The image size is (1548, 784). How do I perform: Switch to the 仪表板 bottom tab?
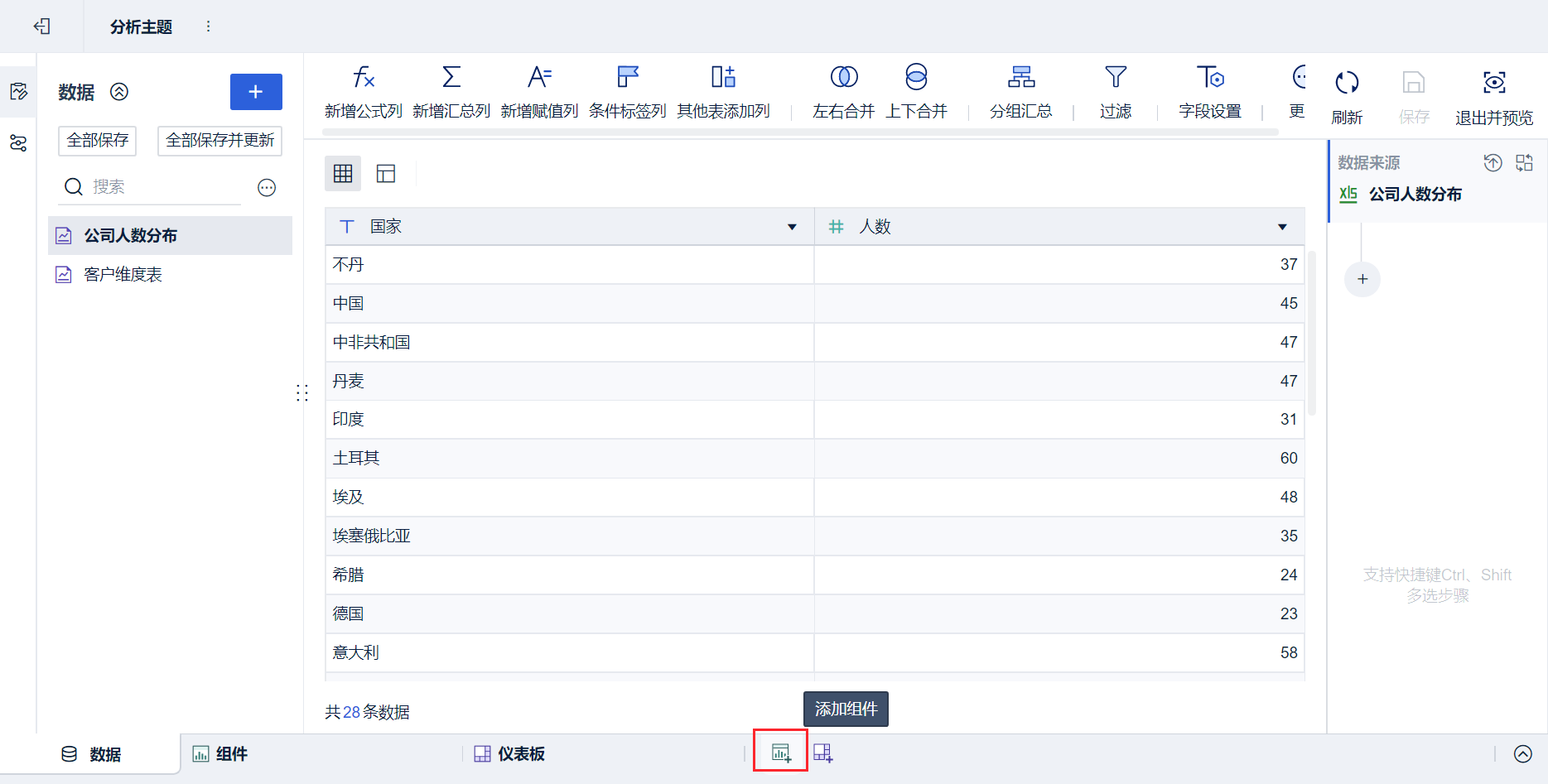coord(509,754)
